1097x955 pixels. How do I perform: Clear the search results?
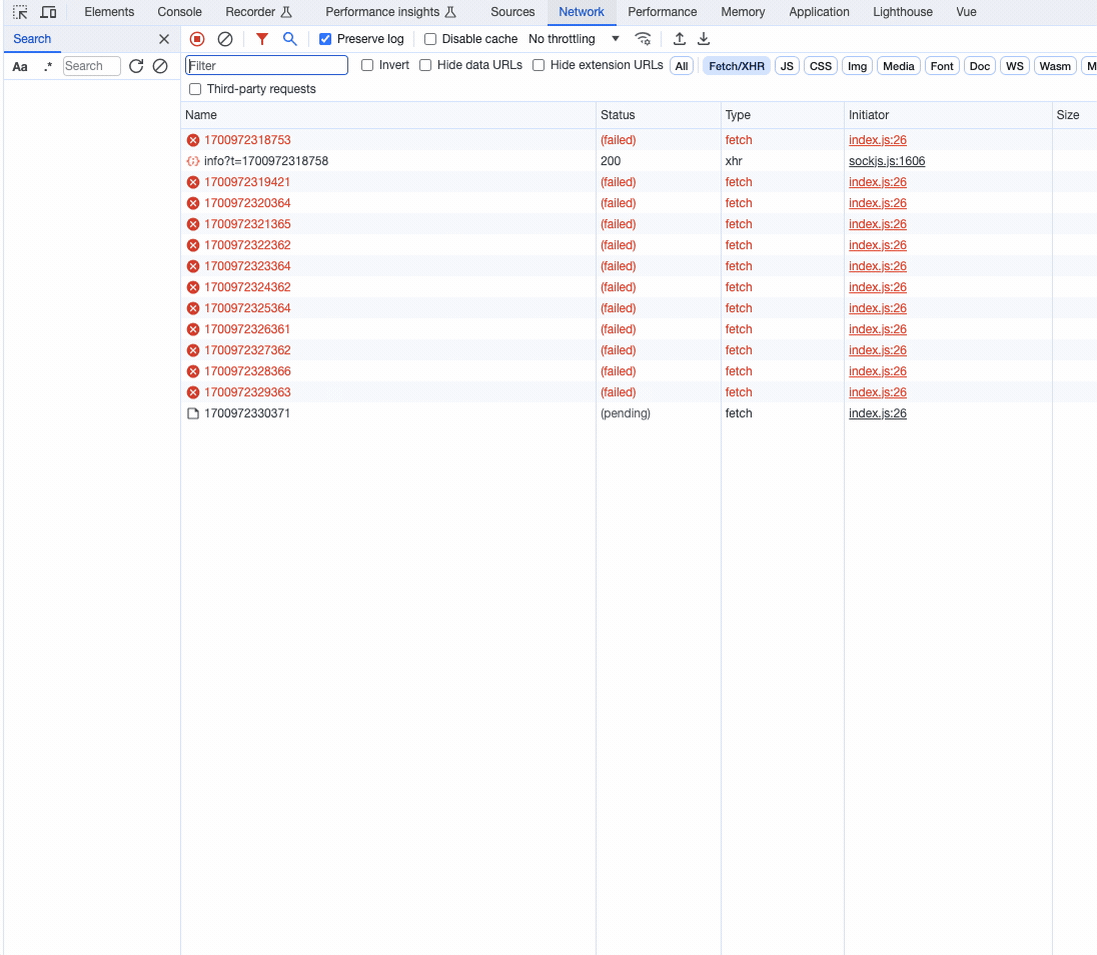[x=160, y=66]
